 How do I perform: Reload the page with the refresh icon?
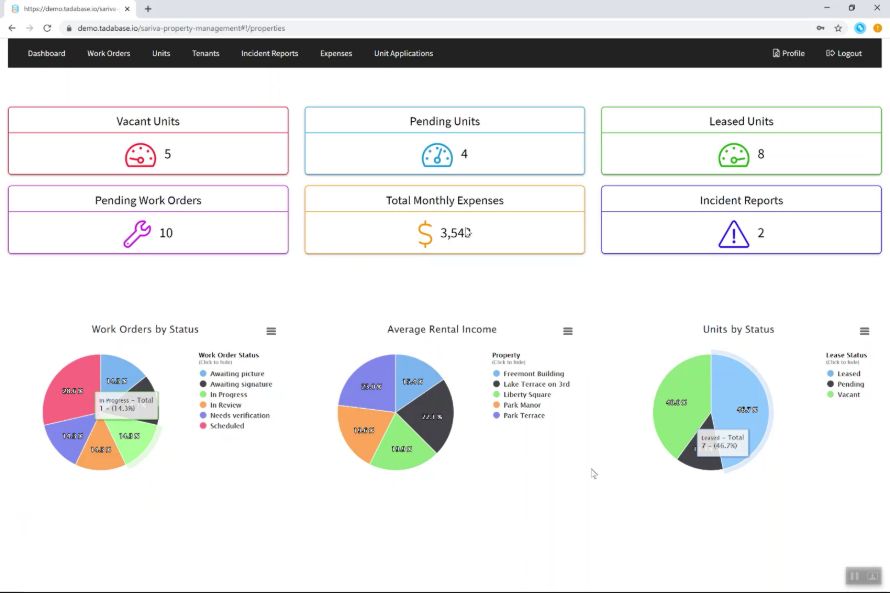tap(47, 28)
